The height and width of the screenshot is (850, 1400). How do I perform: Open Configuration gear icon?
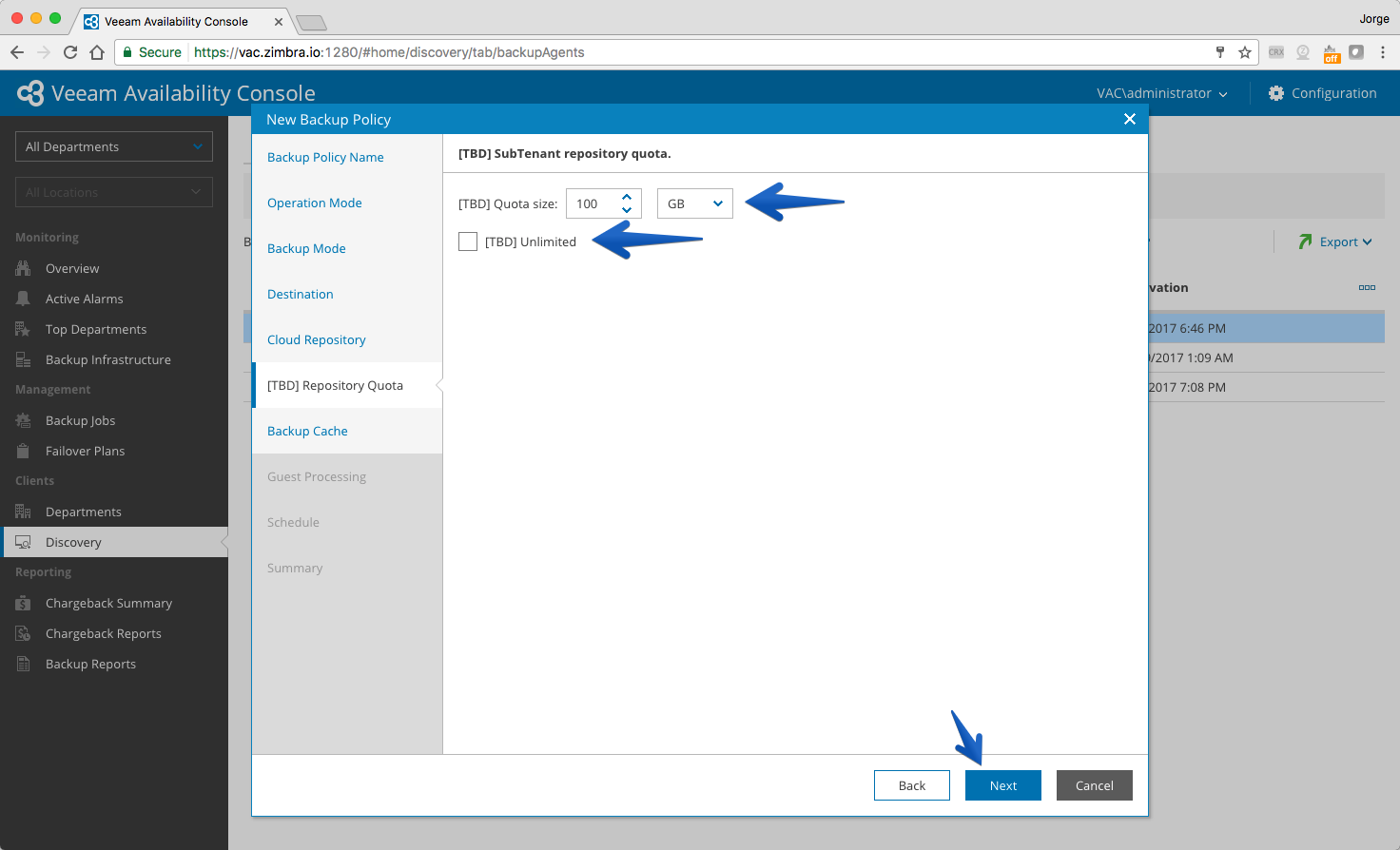pos(1276,93)
